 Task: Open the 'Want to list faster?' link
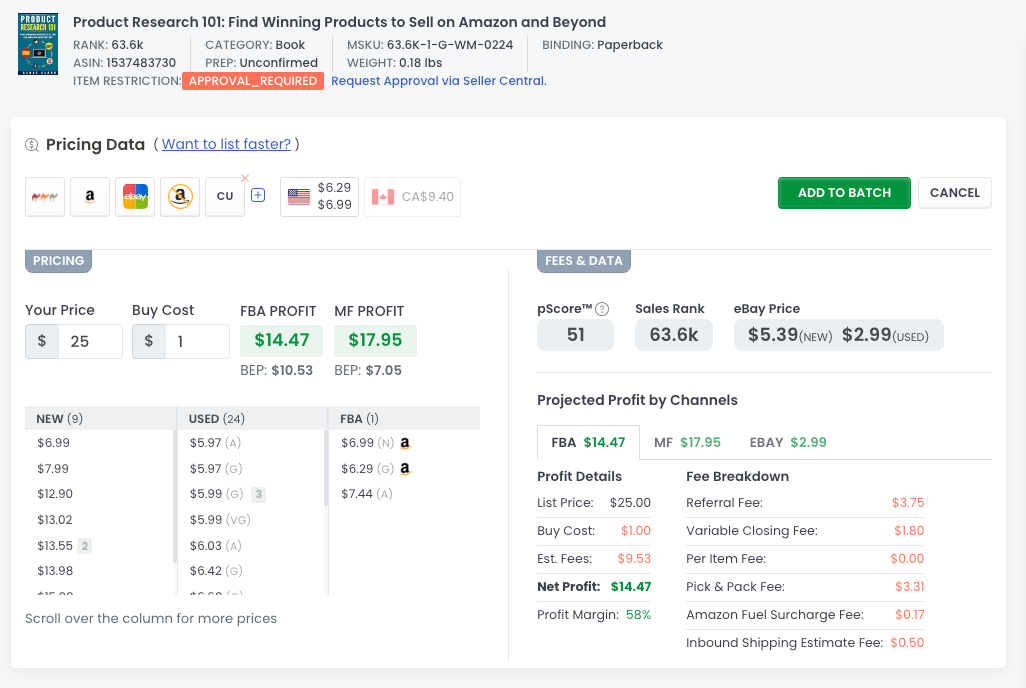[226, 144]
